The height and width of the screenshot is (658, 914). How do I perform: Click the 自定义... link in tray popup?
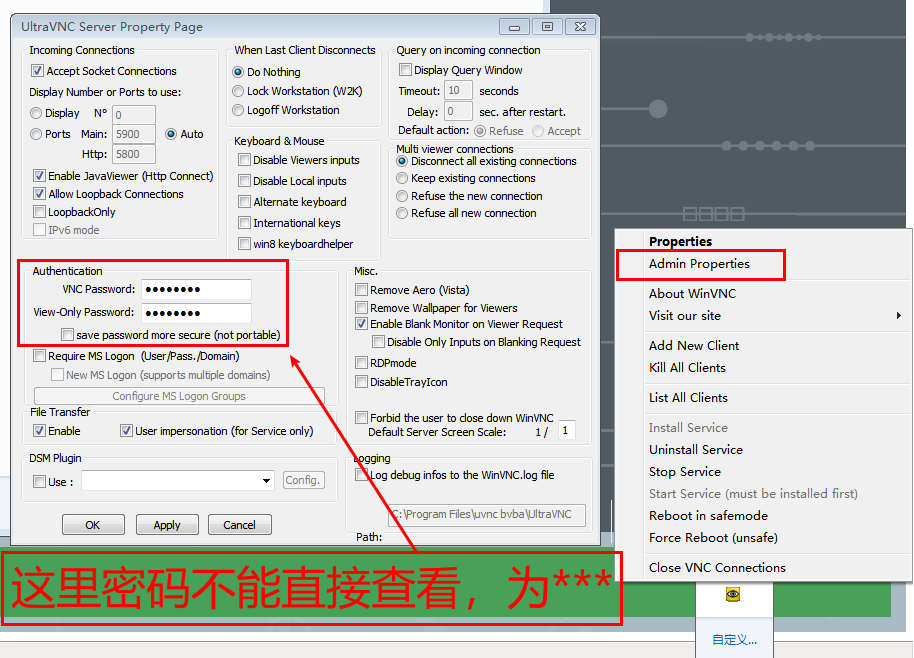734,639
